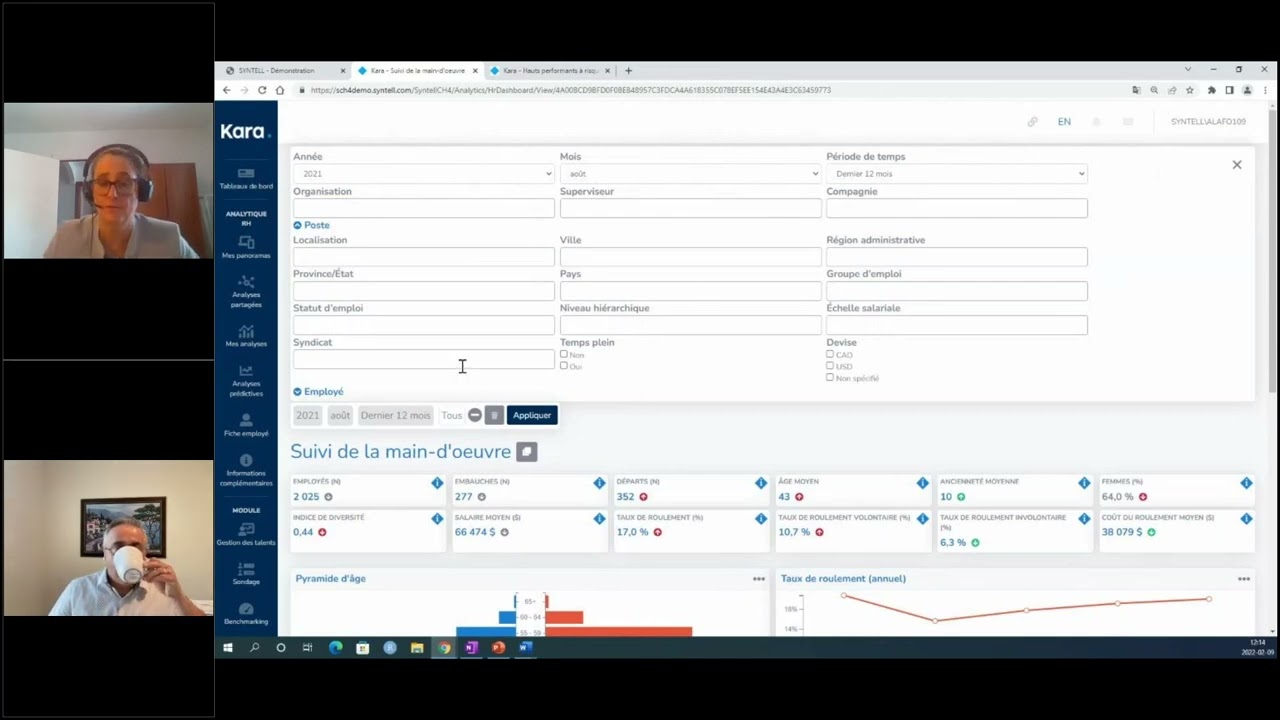Image resolution: width=1280 pixels, height=720 pixels.
Task: Open Analyses prédictives in the sidebar
Action: 246,380
